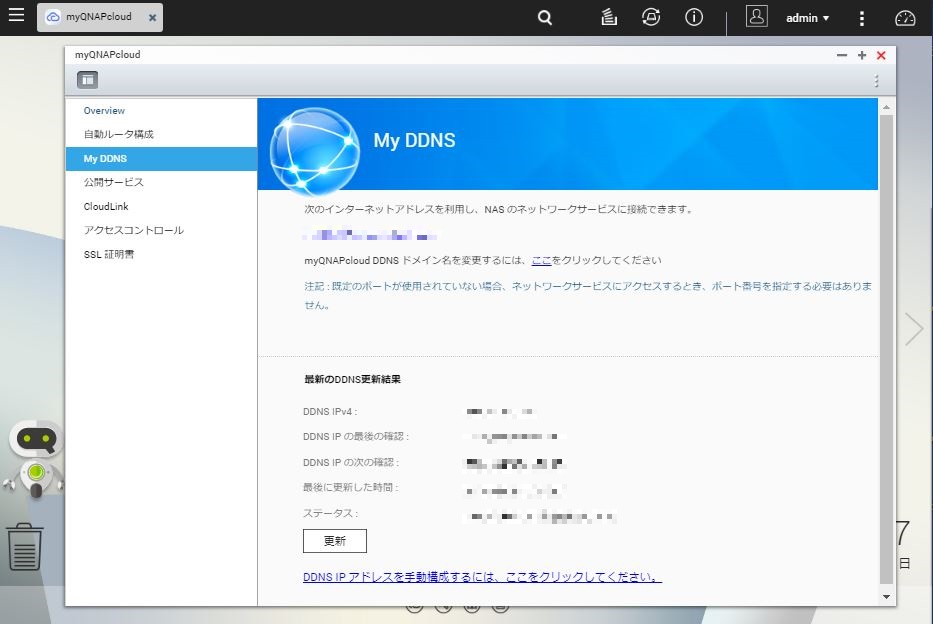The image size is (933, 624).
Task: Click the ステータス label
Action: 330,513
